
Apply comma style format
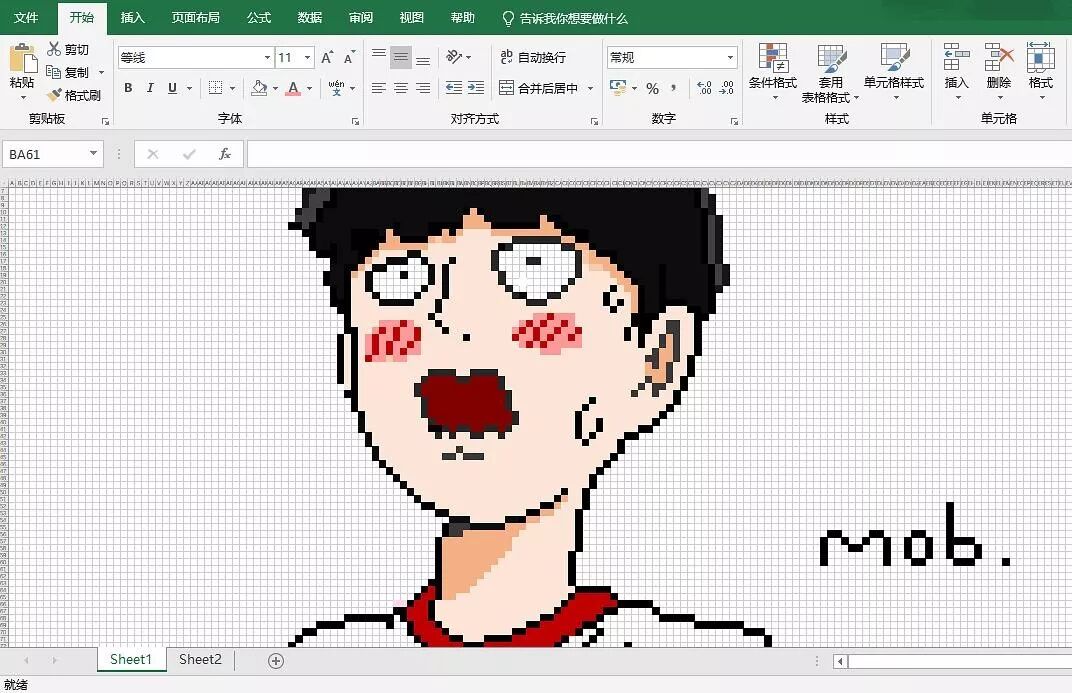point(673,88)
